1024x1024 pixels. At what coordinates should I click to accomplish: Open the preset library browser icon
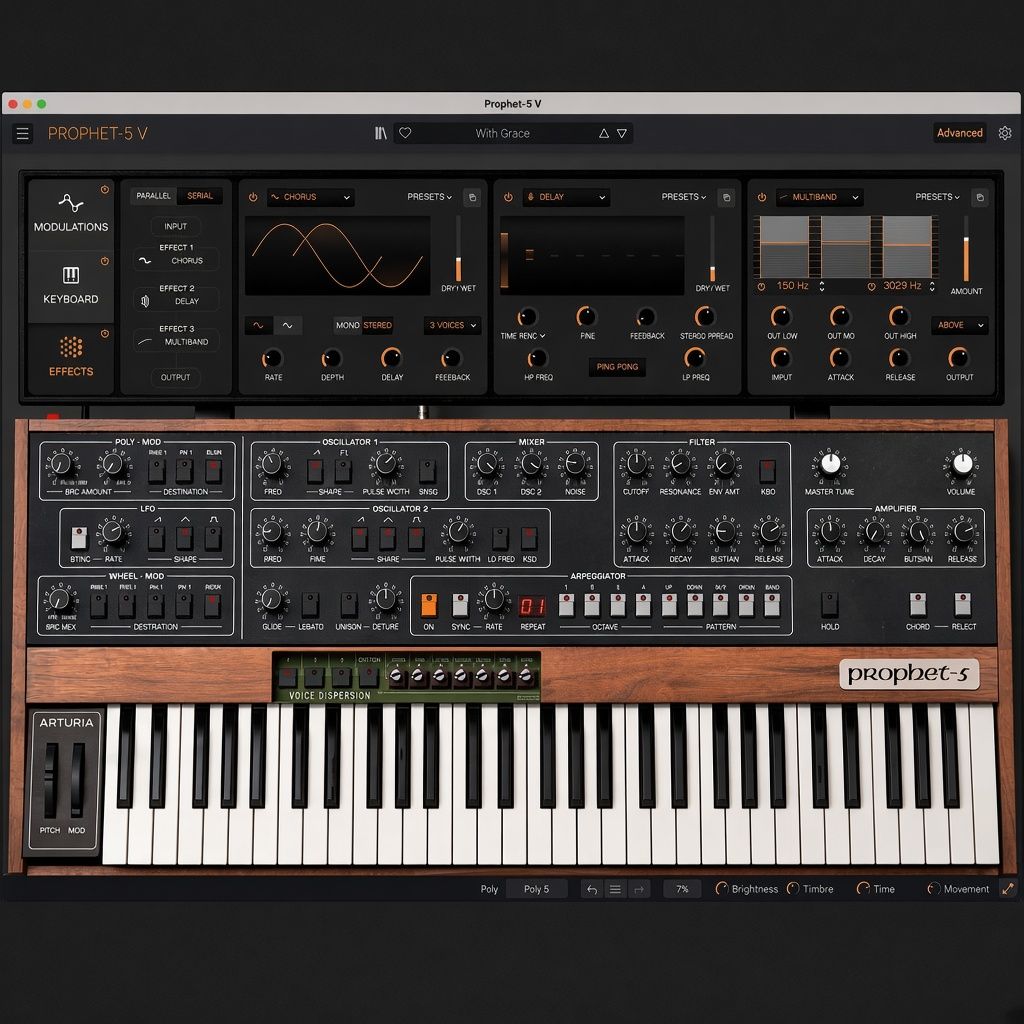click(x=381, y=133)
